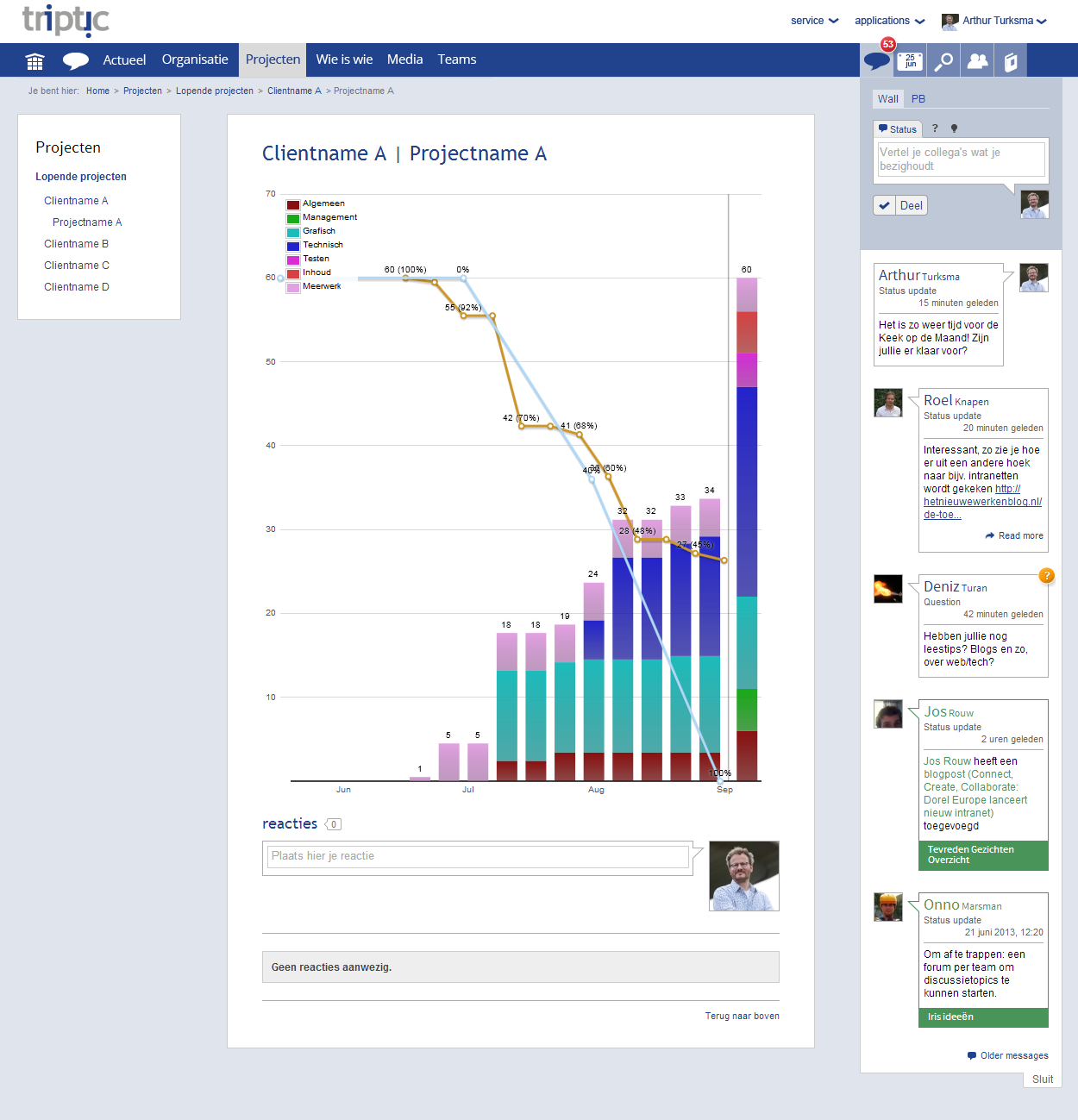This screenshot has width=1078, height=1120.
Task: Toggle the reactie counter badge showing 0
Action: point(334,824)
